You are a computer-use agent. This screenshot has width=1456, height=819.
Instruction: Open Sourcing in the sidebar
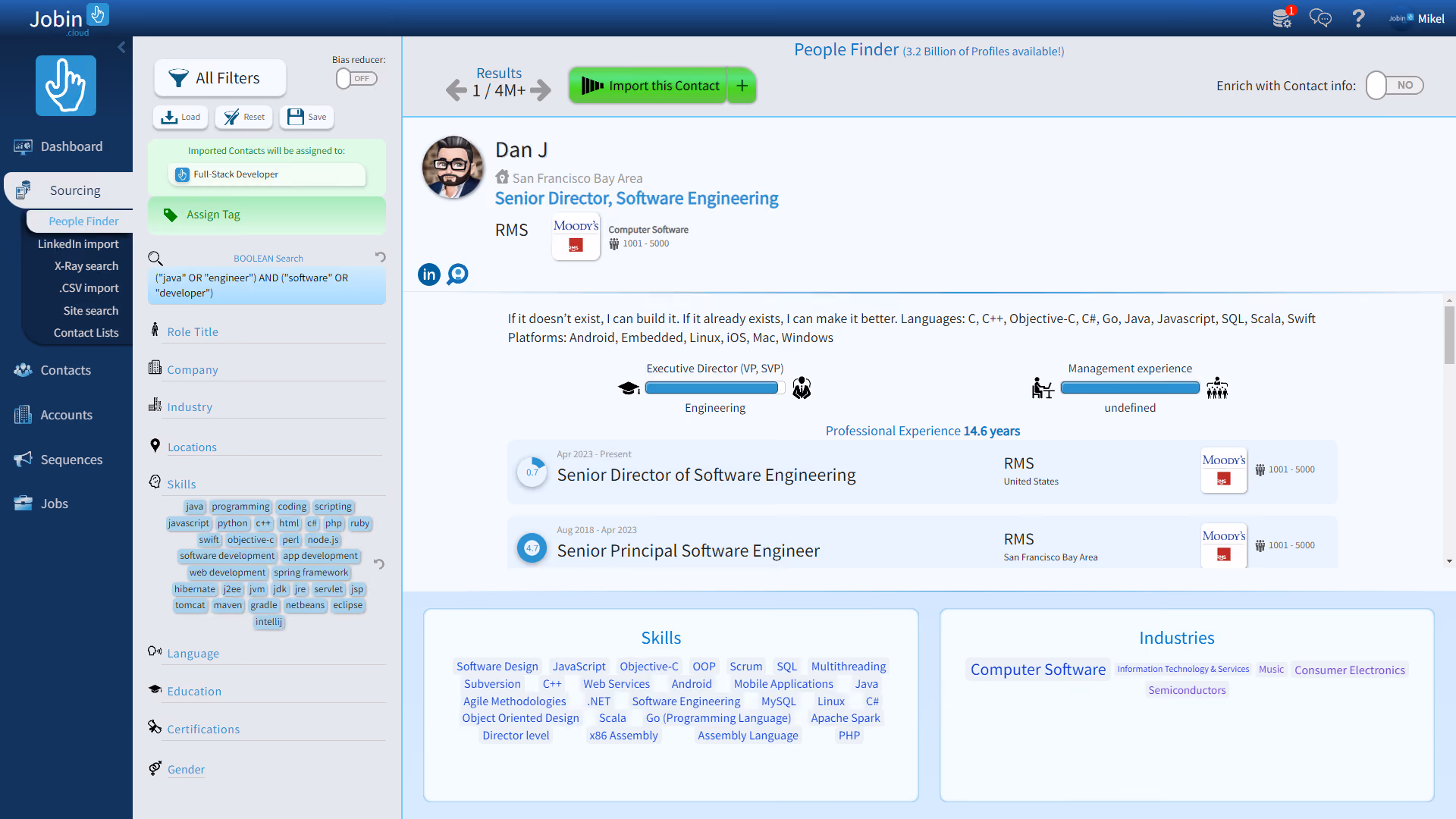[x=68, y=190]
